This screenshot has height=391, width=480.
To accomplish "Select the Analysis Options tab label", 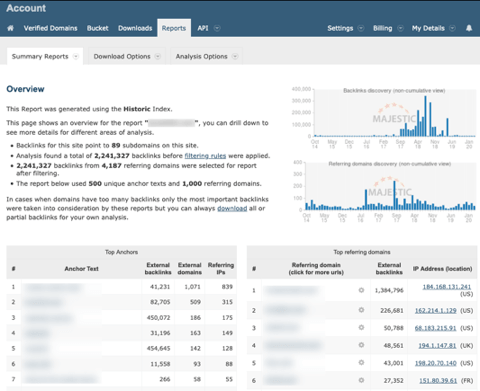I will [x=202, y=56].
